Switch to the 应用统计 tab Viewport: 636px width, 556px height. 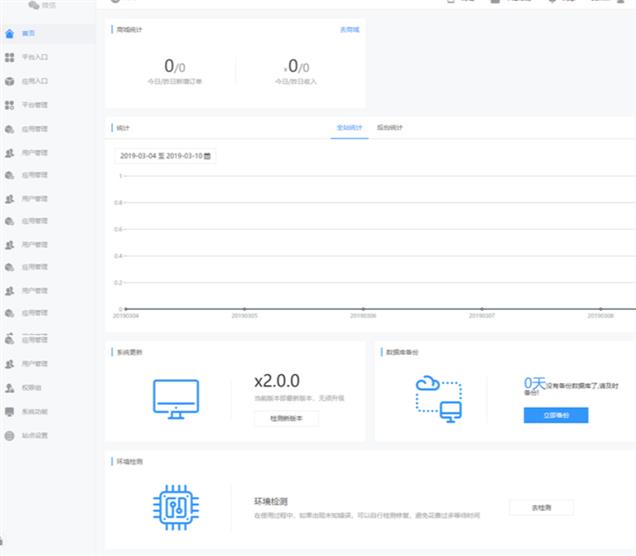coord(390,128)
